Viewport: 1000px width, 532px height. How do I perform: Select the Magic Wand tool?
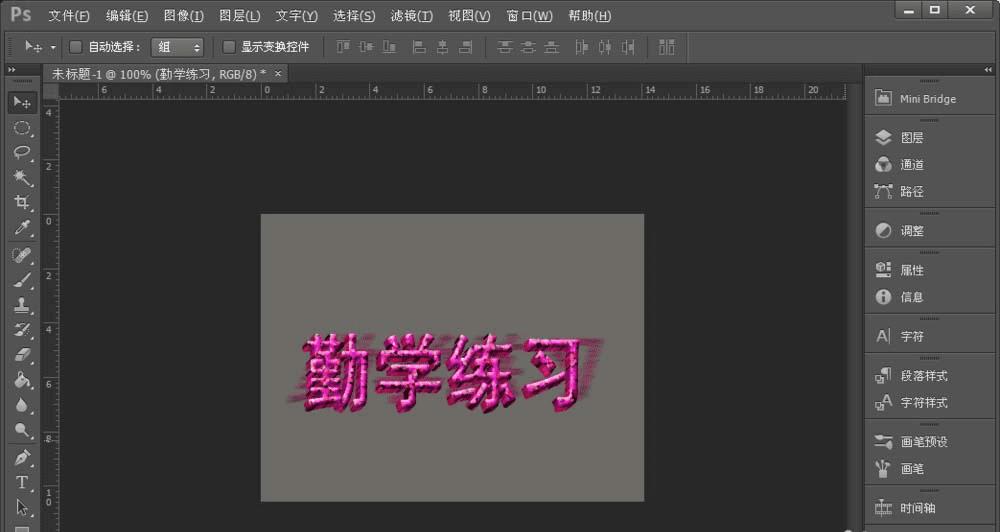pos(22,178)
